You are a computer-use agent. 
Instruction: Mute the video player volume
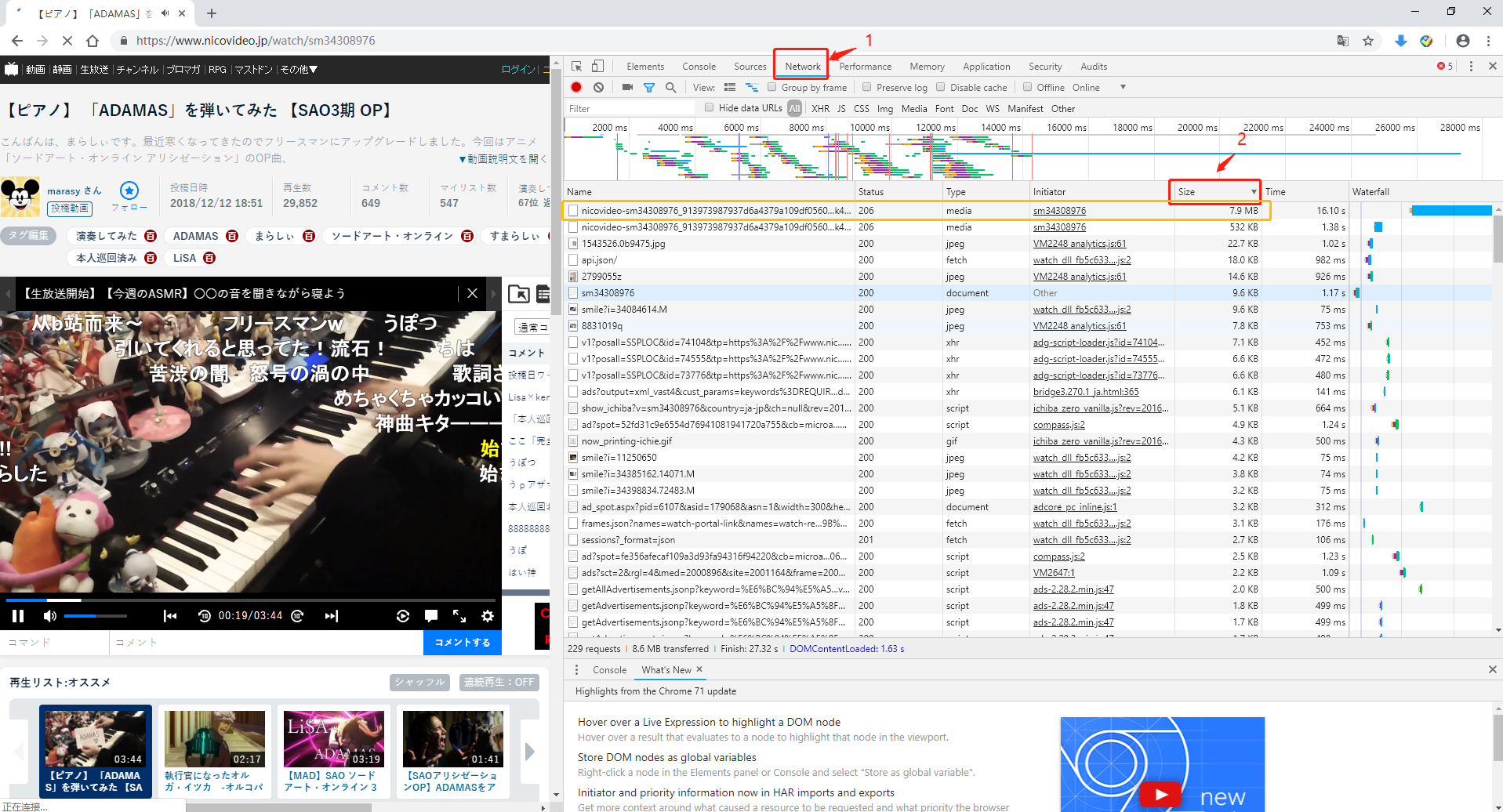pyautogui.click(x=50, y=616)
